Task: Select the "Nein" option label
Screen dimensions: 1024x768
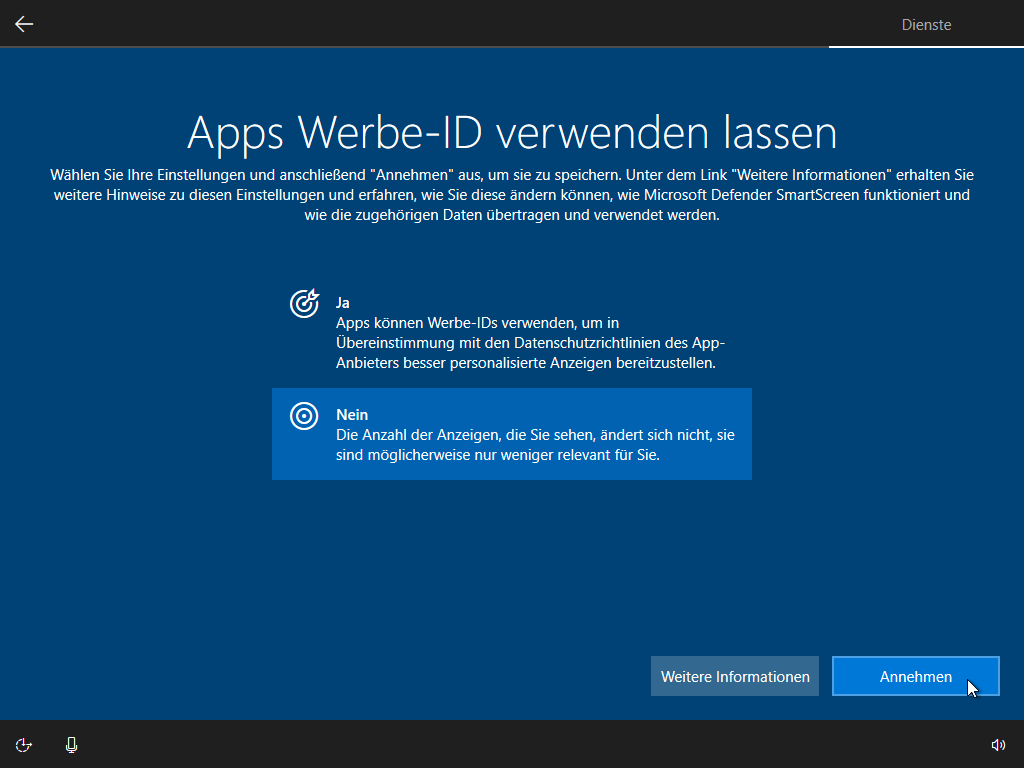Action: [352, 414]
